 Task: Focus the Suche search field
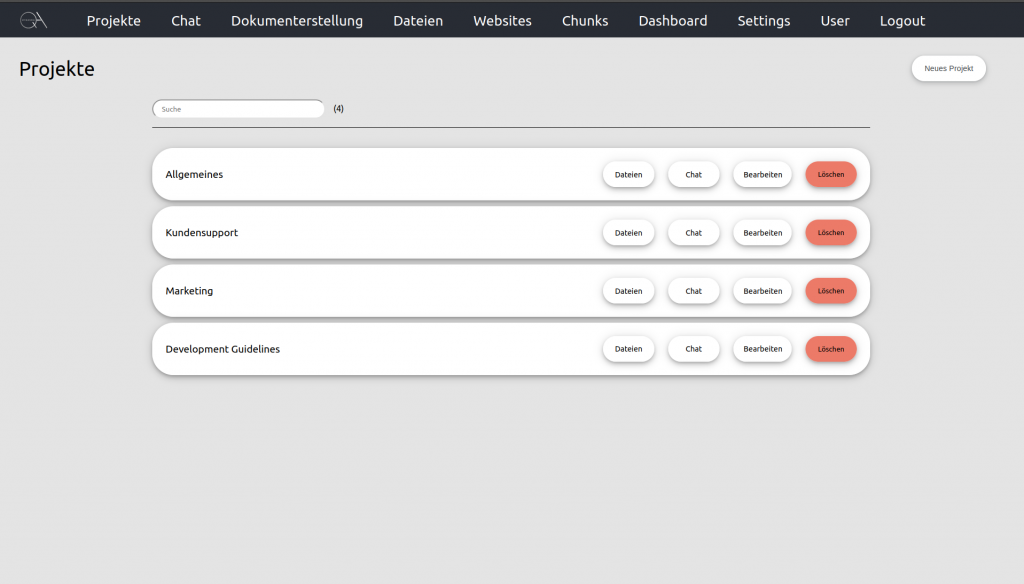tap(238, 109)
